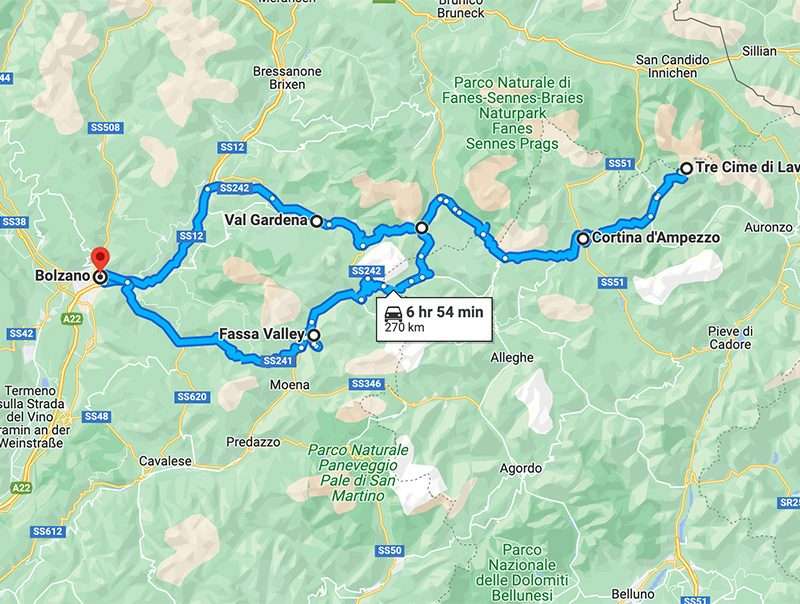The height and width of the screenshot is (604, 800).
Task: Click Parco Naturale Paneveggio park label
Action: [x=358, y=473]
